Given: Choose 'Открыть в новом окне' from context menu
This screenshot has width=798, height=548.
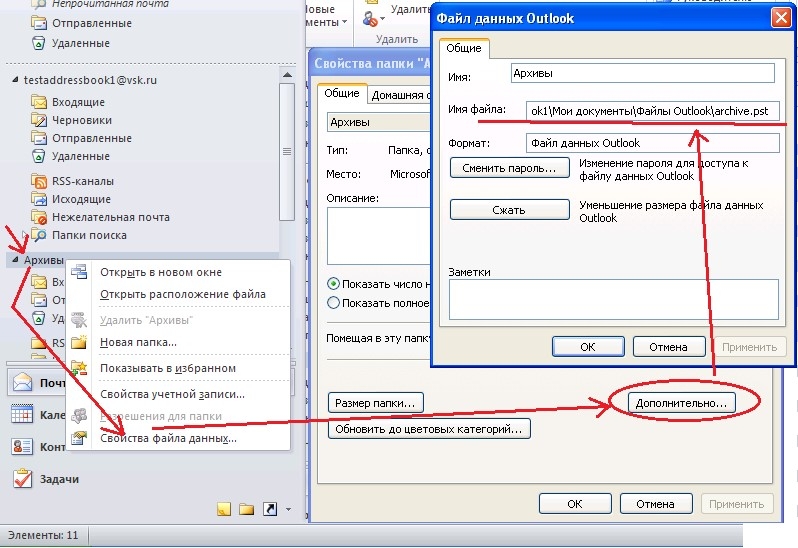Looking at the screenshot, I should click(x=160, y=272).
